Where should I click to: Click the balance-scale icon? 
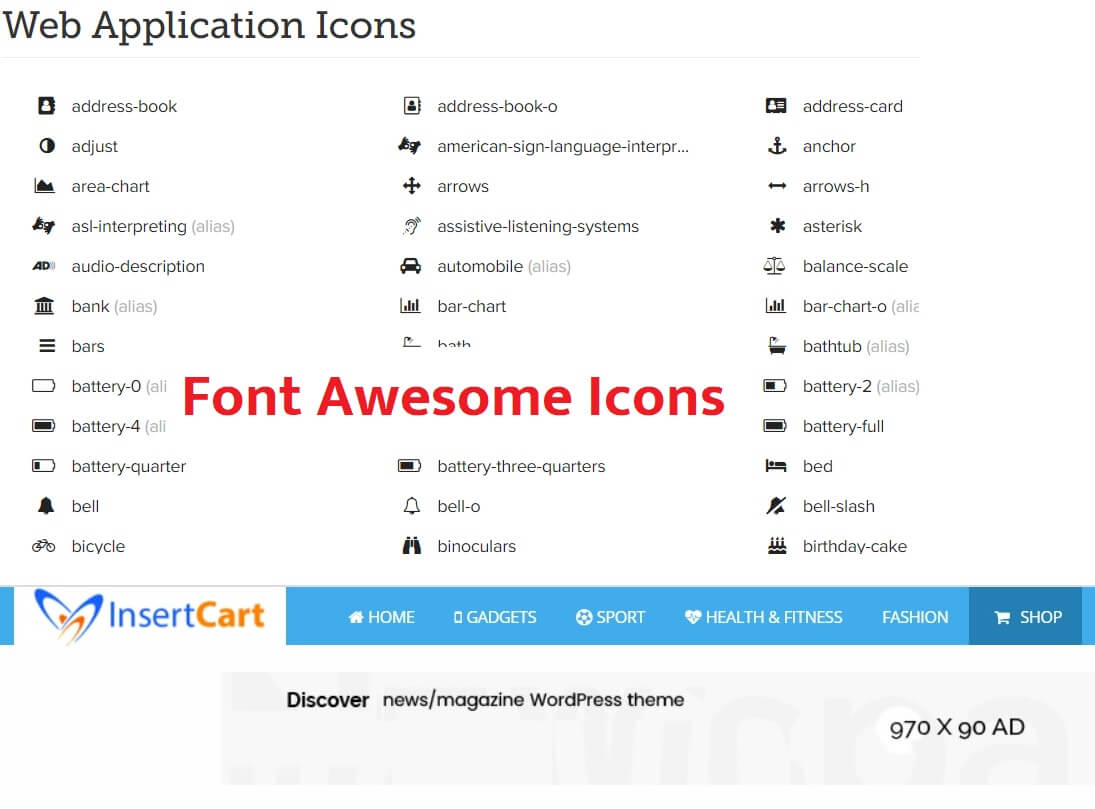tap(774, 265)
